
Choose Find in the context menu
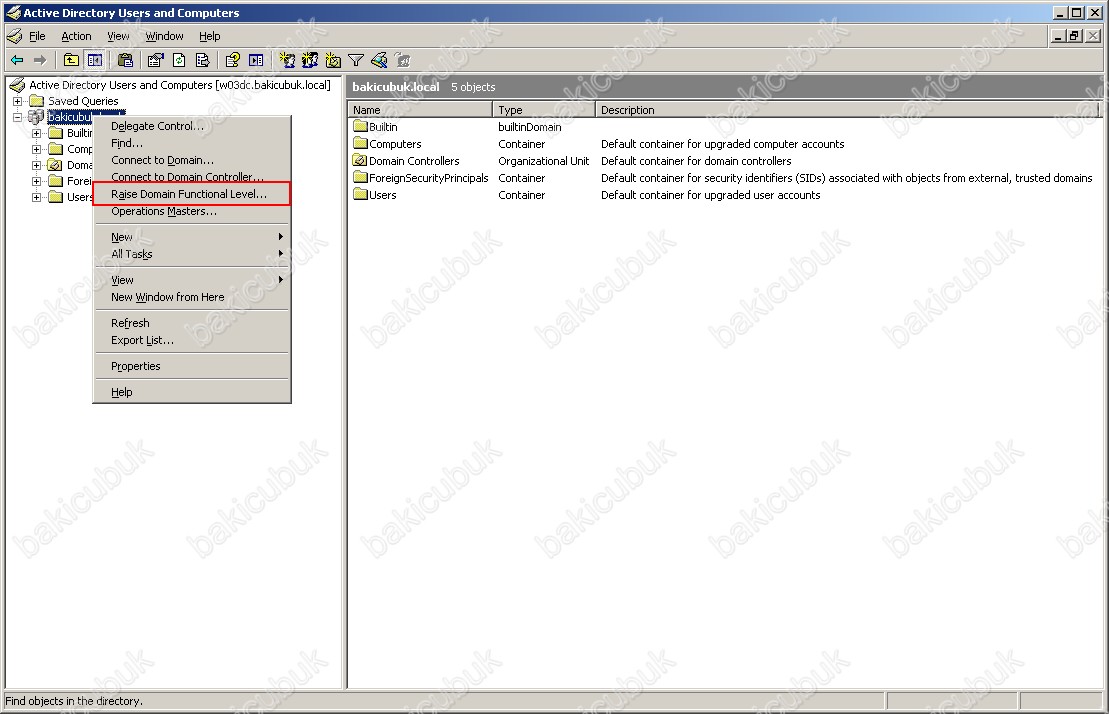[x=192, y=143]
